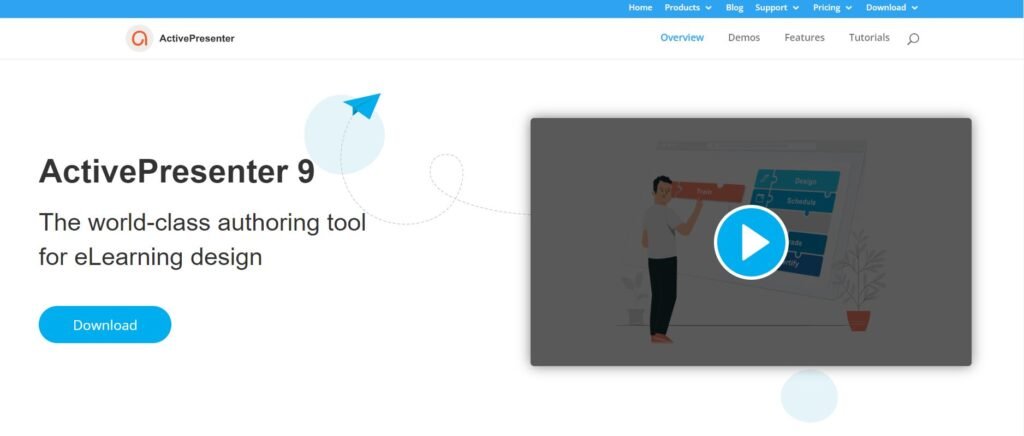The image size is (1024, 436).
Task: Go to Home in top bar
Action: pos(640,8)
